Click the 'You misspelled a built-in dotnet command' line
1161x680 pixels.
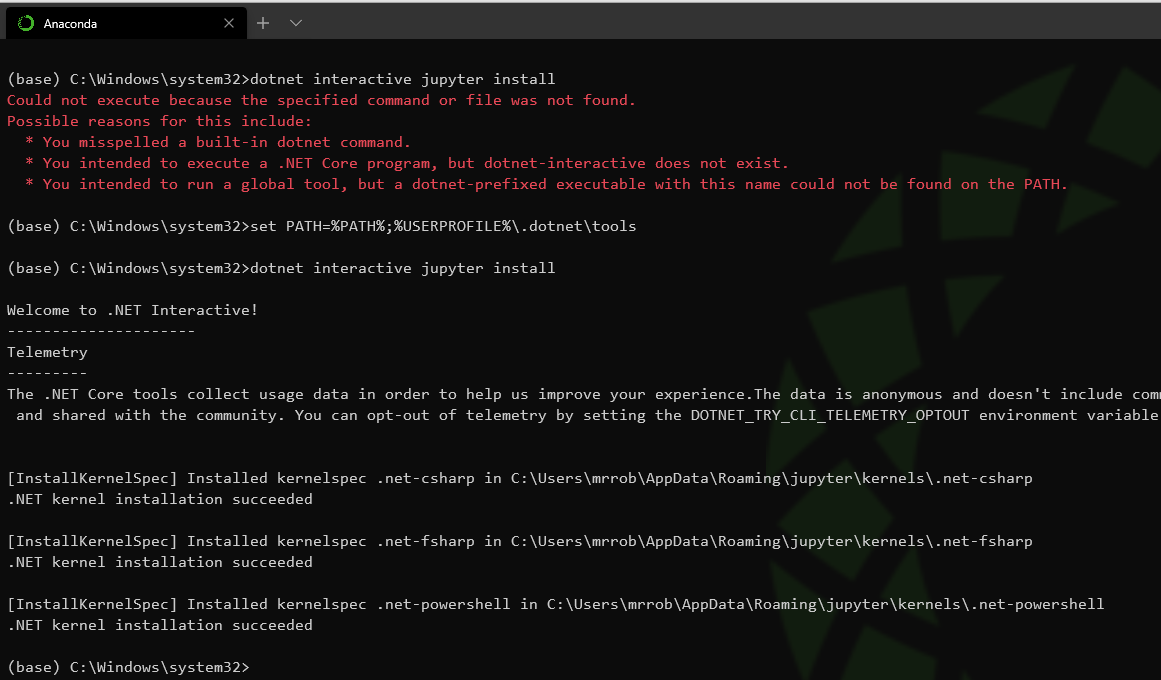(x=226, y=142)
